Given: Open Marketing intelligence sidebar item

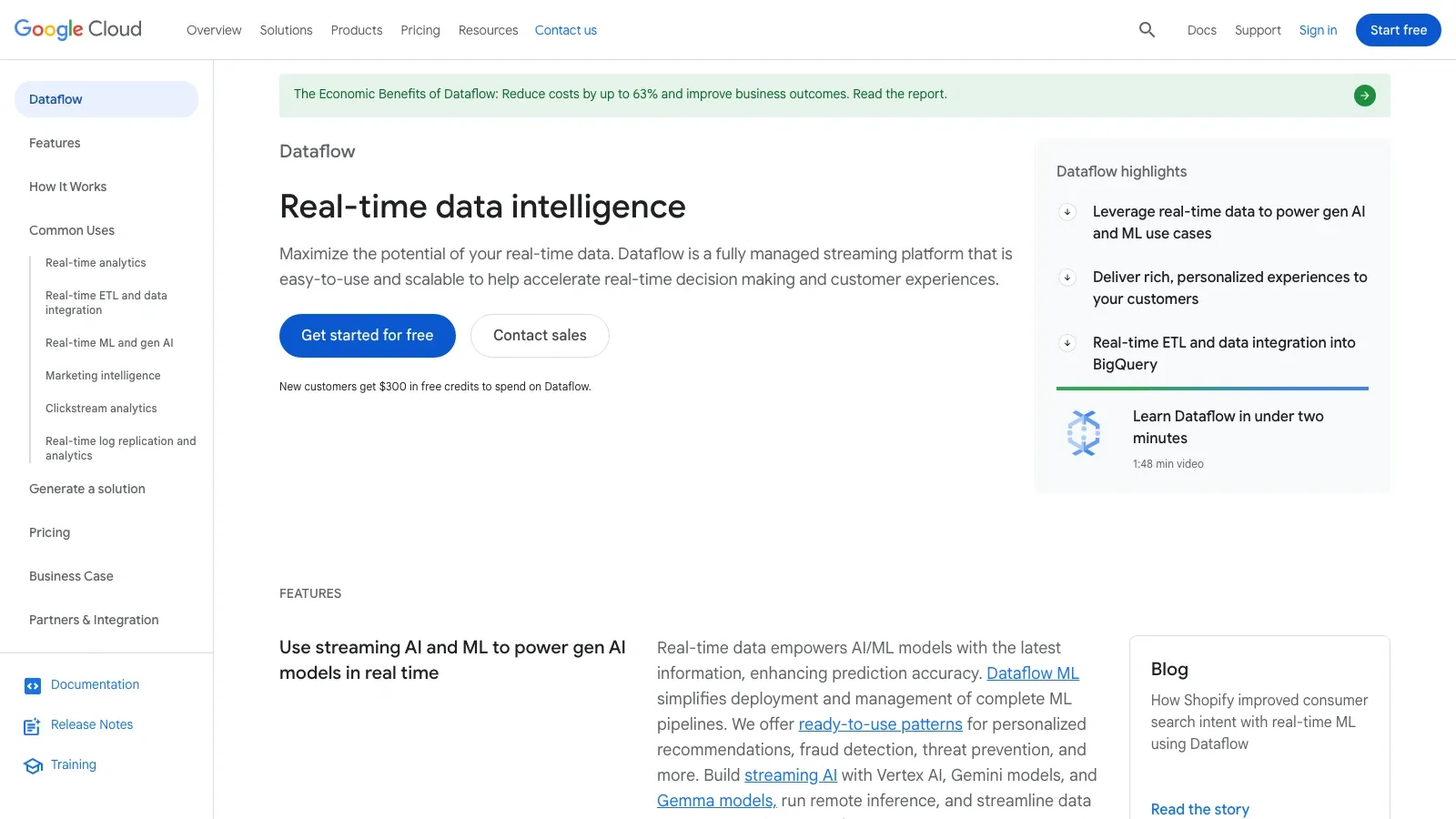Looking at the screenshot, I should coord(103,376).
